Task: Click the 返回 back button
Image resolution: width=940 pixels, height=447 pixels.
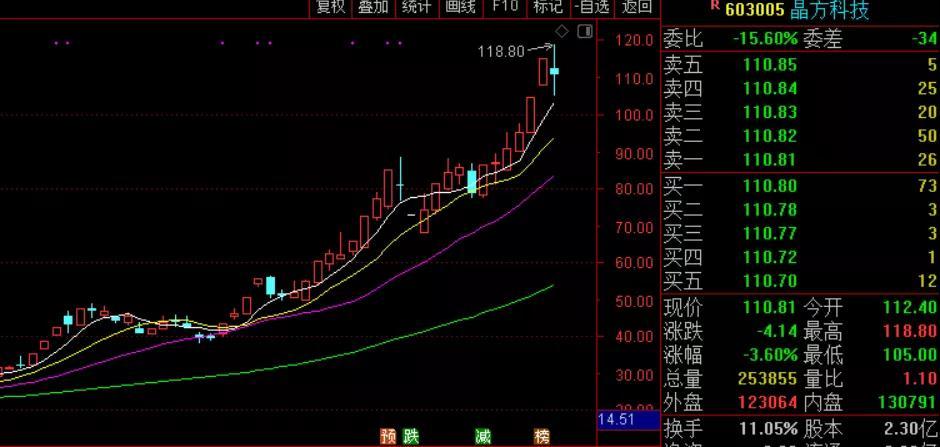Action: click(637, 7)
